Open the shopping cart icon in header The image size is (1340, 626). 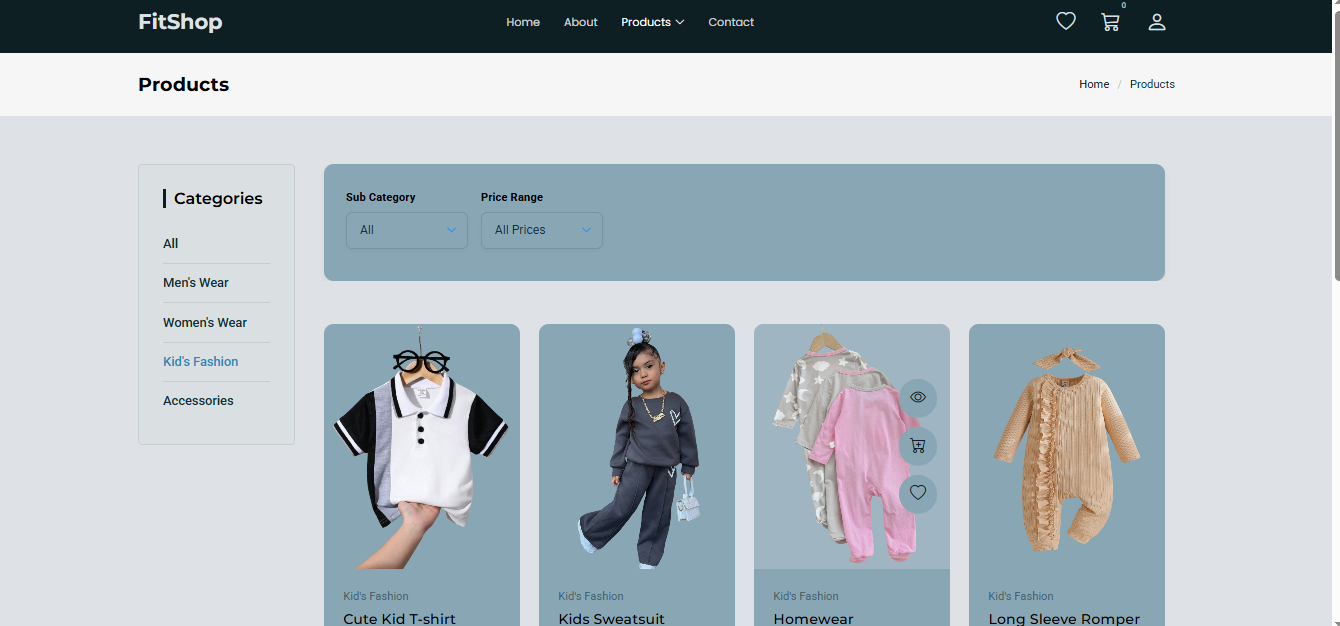coord(1110,22)
